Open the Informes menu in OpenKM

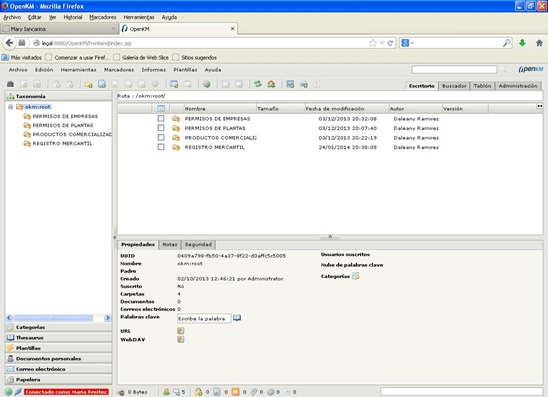(153, 70)
